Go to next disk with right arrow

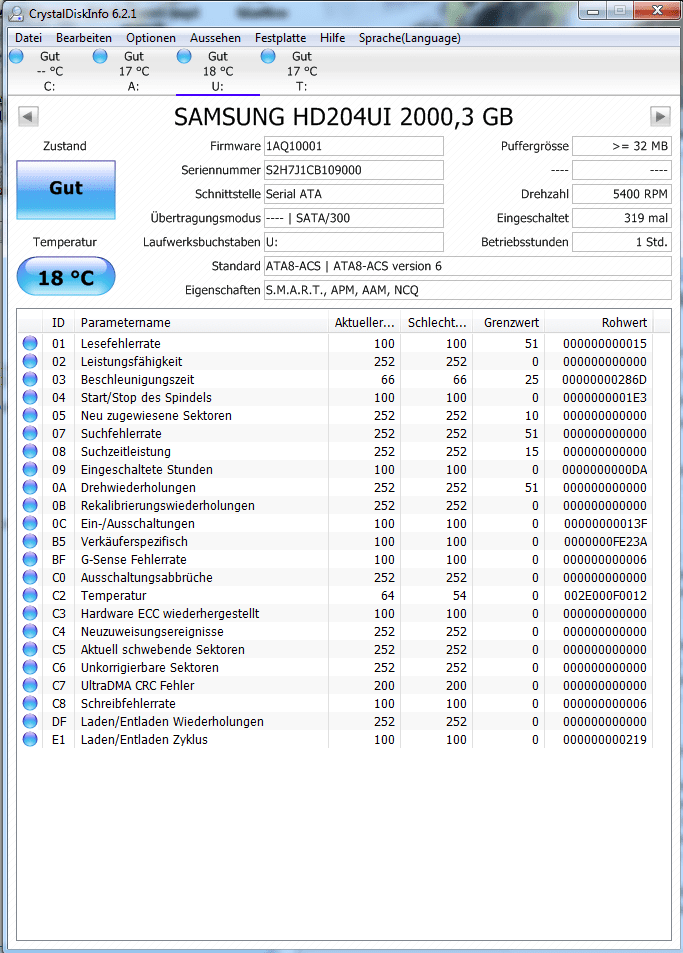click(661, 116)
